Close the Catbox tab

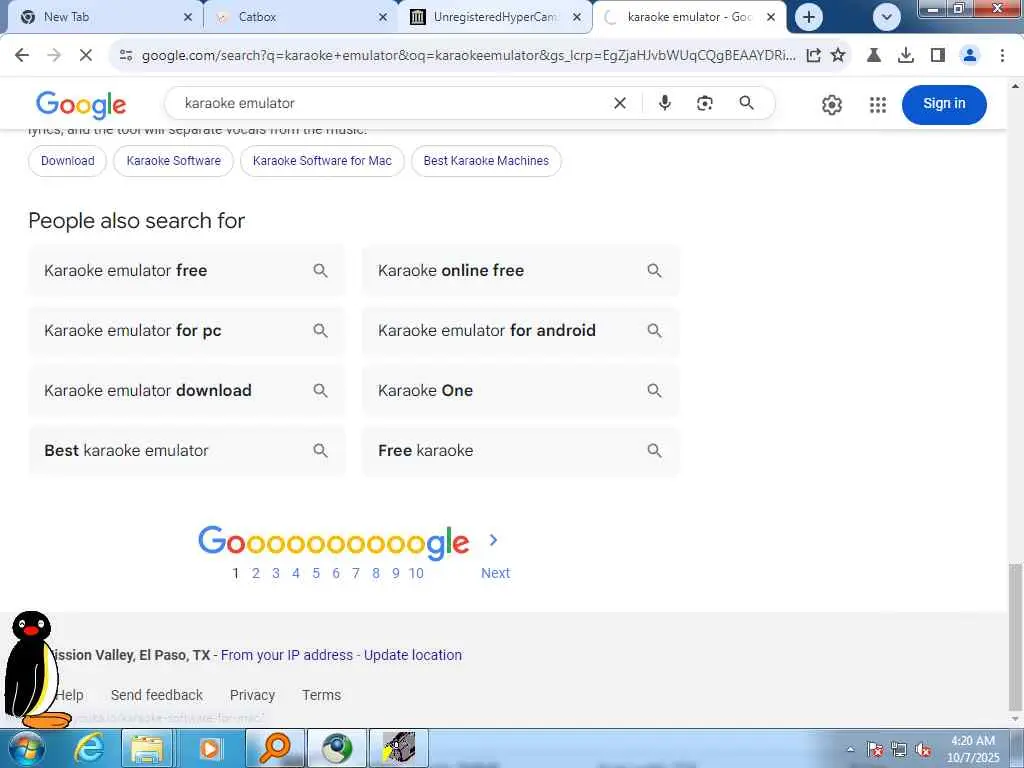point(383,17)
